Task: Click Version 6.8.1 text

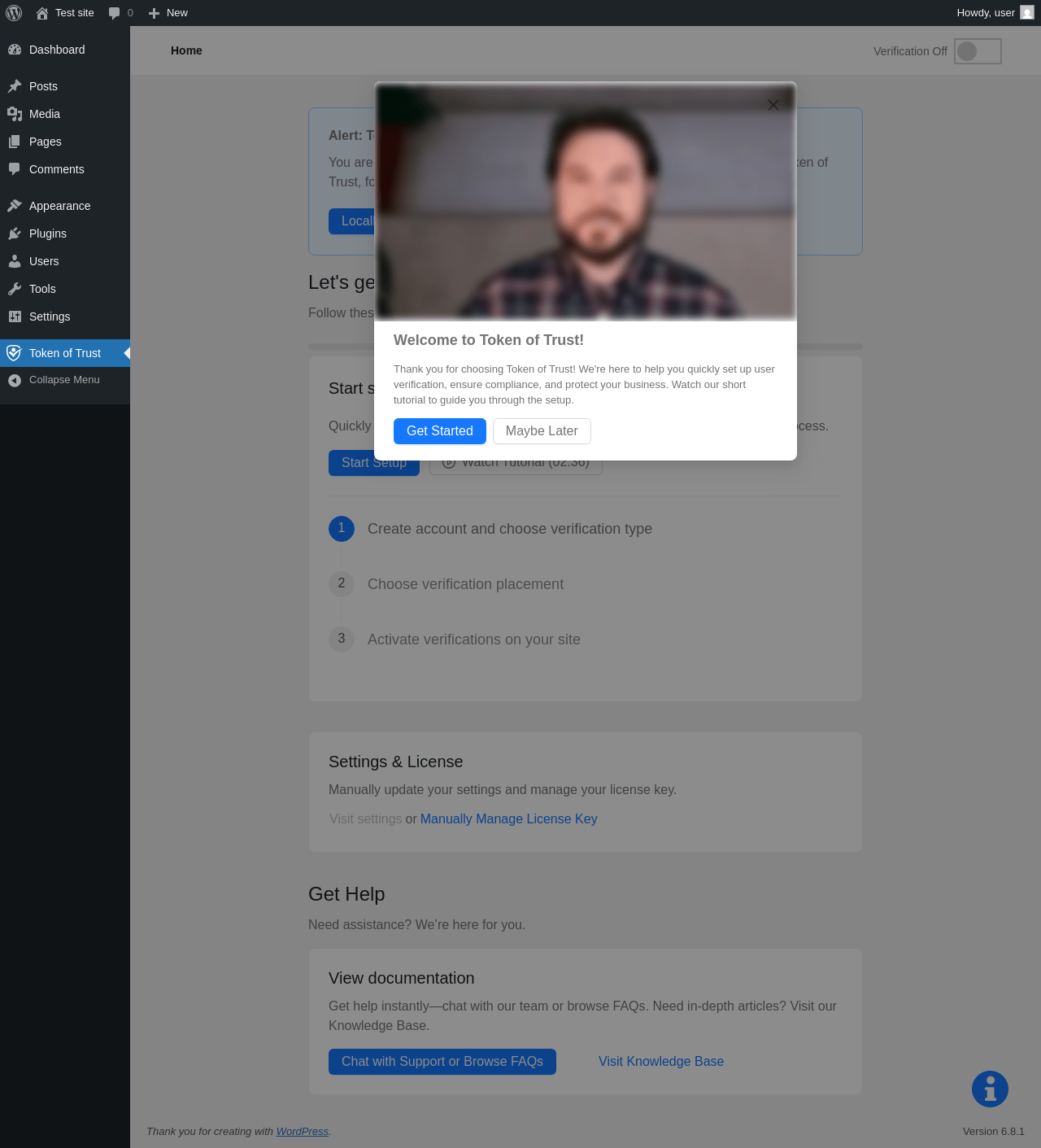Action: pyautogui.click(x=994, y=1132)
